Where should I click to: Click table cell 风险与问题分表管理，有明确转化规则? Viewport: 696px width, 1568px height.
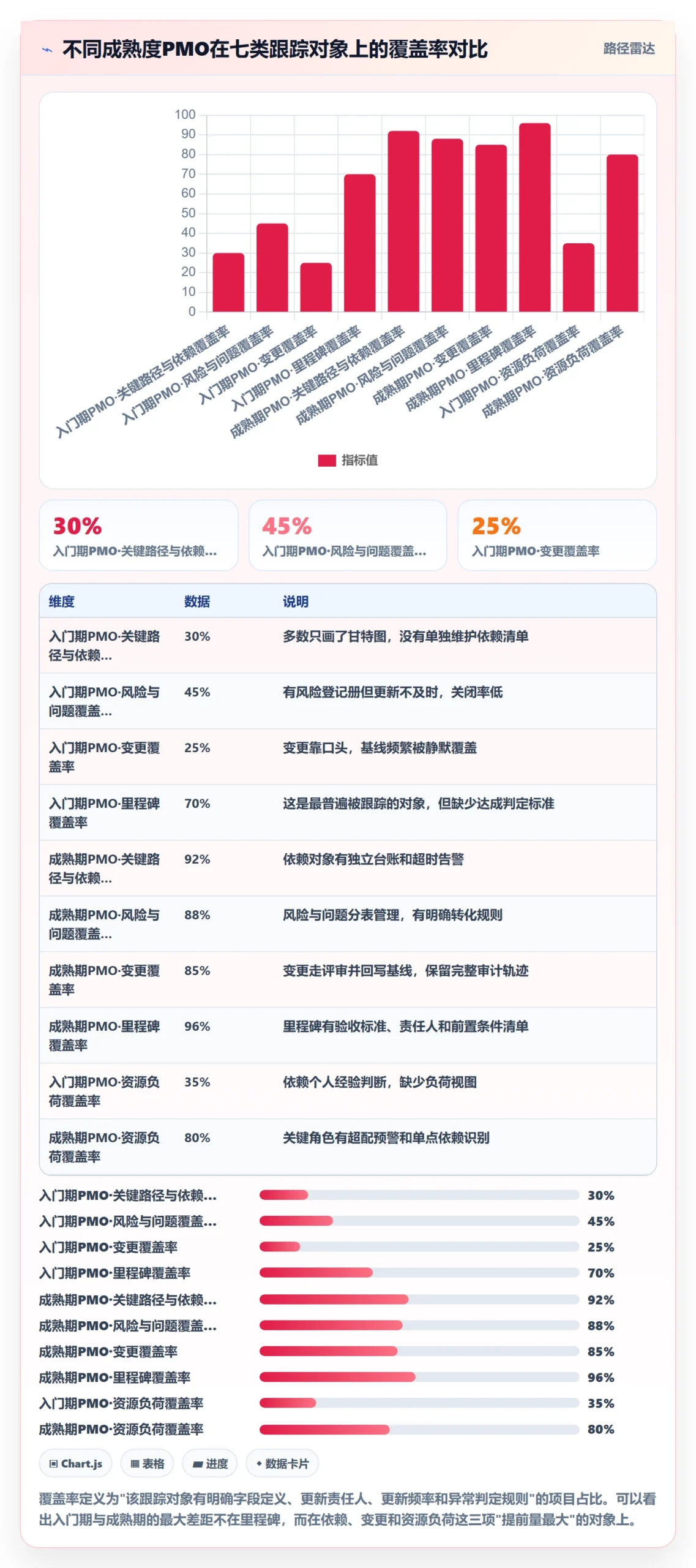(392, 915)
